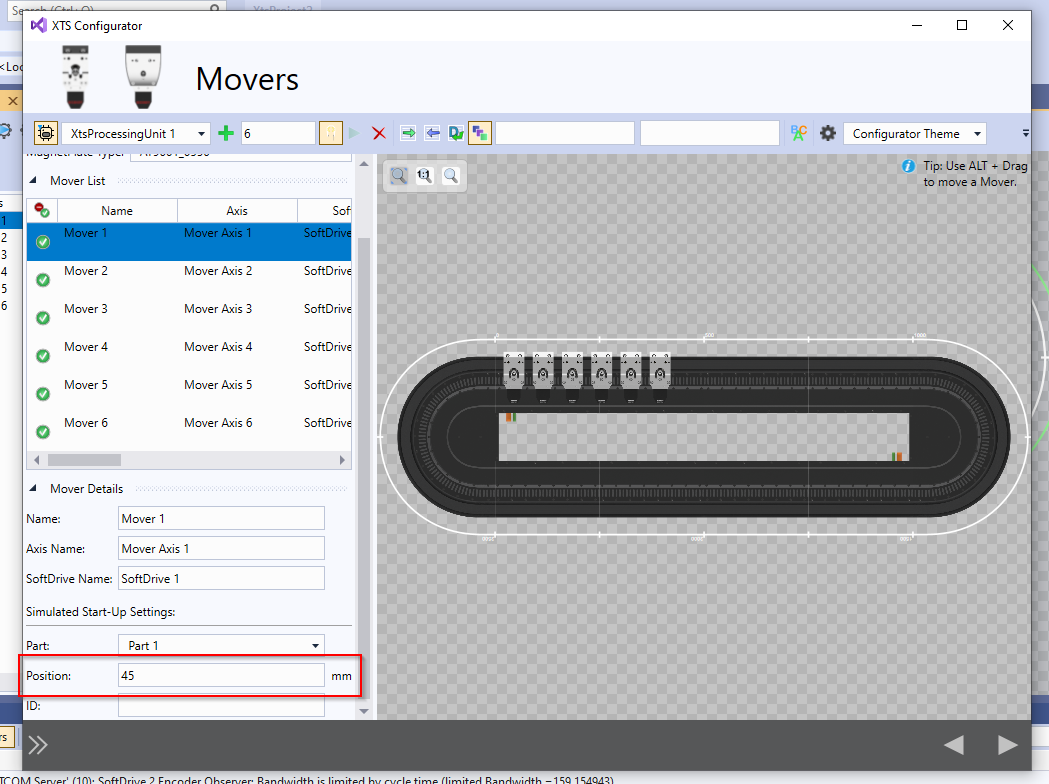Click the mover list scroll right arrow
Viewport: 1049px width, 784px height.
pyautogui.click(x=342, y=460)
